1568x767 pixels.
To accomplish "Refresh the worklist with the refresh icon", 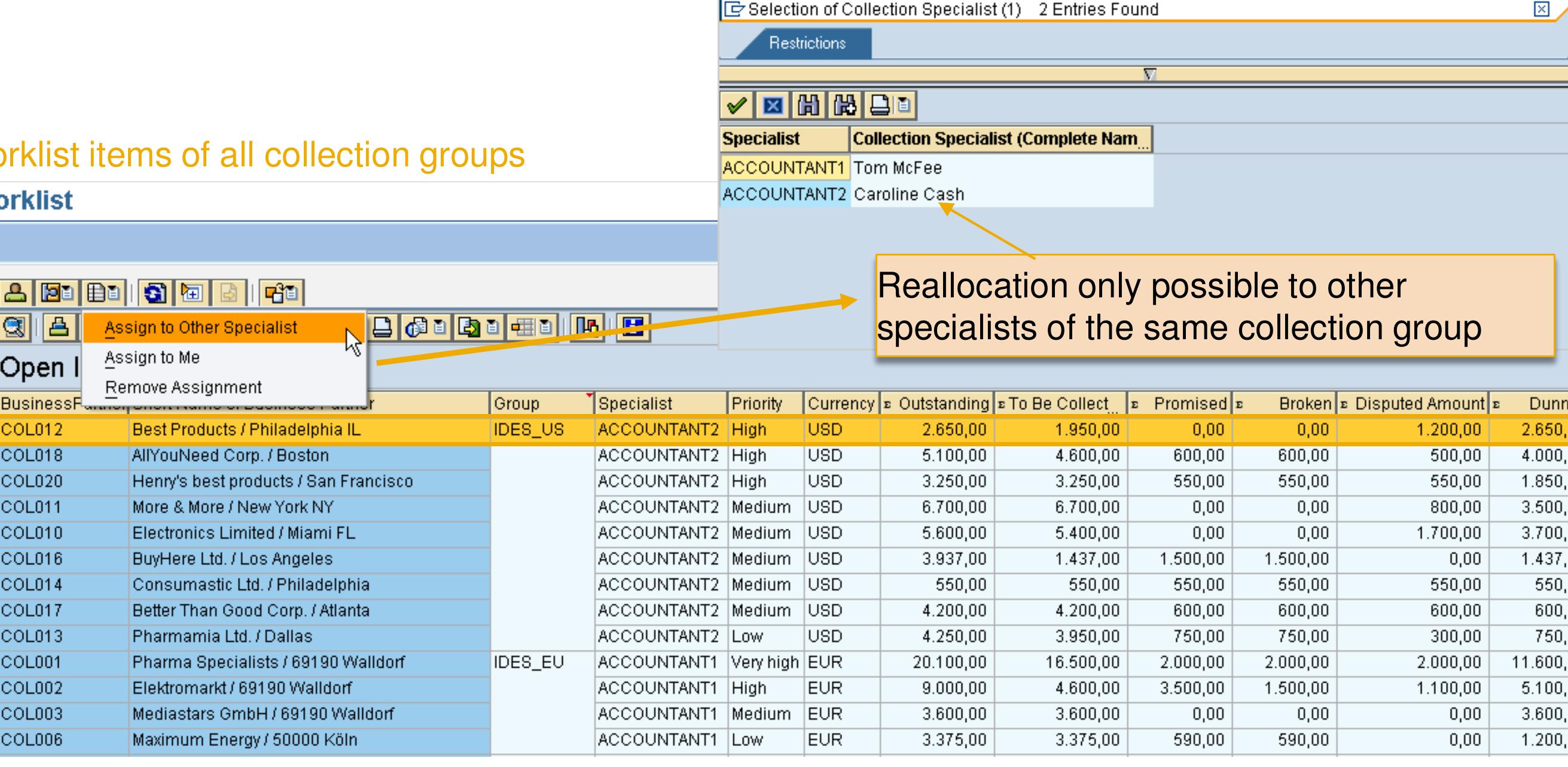I will [154, 296].
